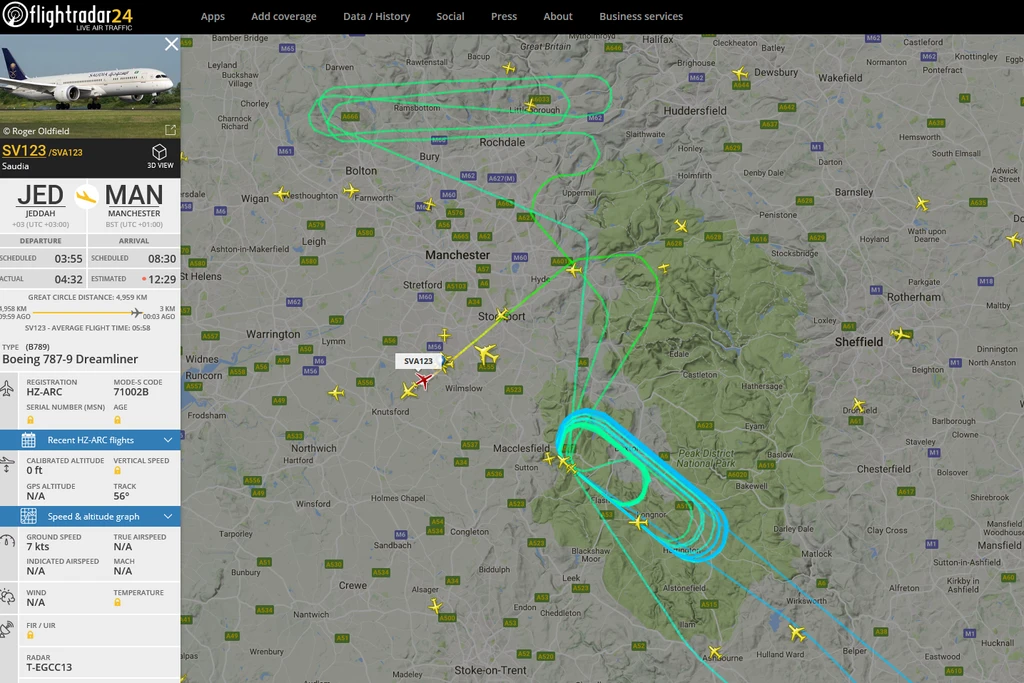
Task: Click the locked serial number padlock icon
Action: coord(30,420)
